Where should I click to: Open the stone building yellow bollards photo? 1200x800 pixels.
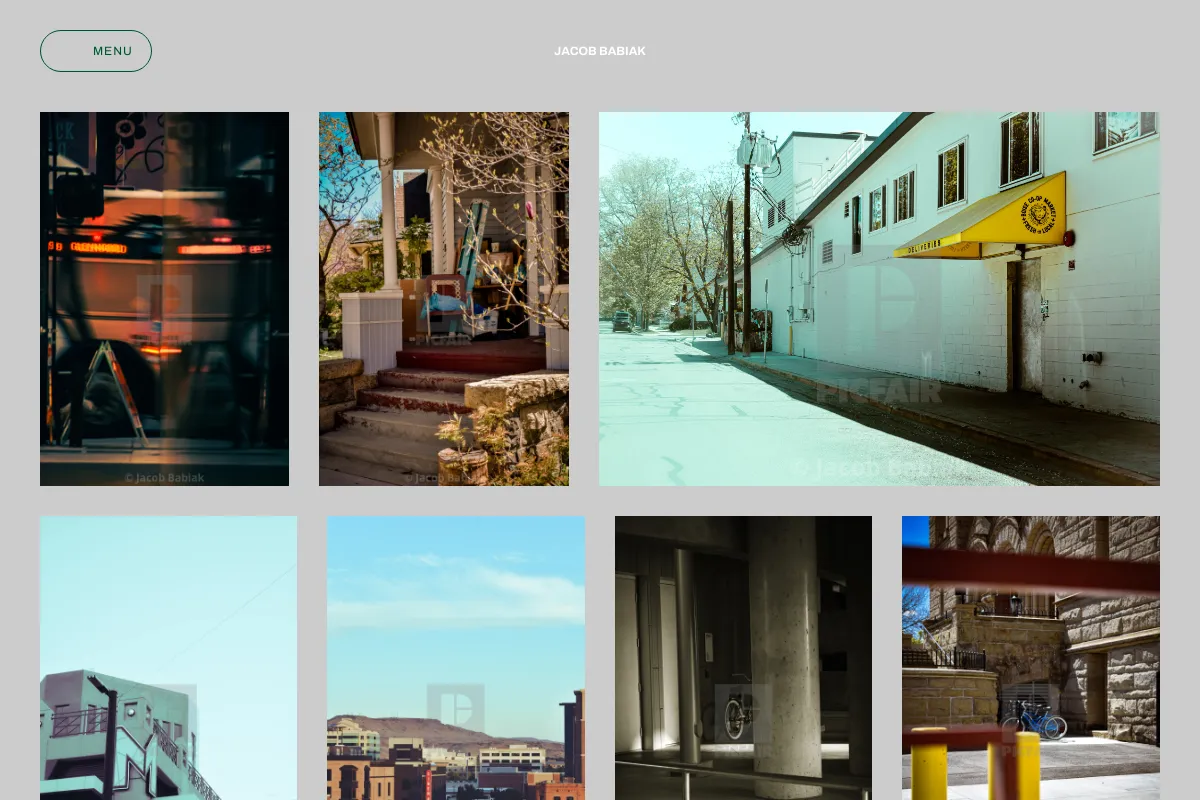[x=1031, y=658]
